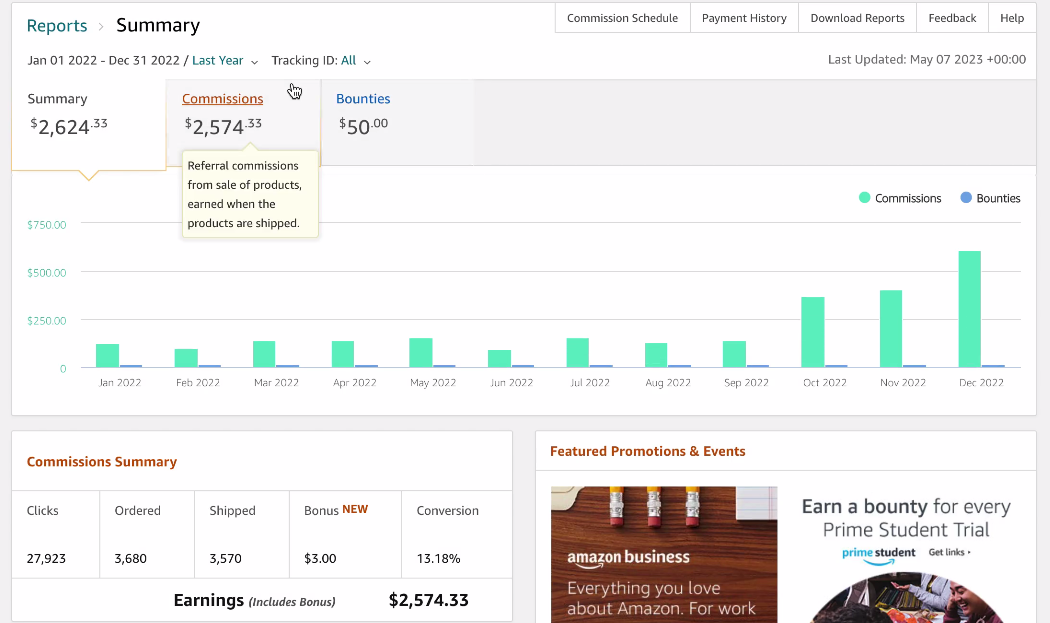Toggle the green Commissions legend dot

point(865,198)
